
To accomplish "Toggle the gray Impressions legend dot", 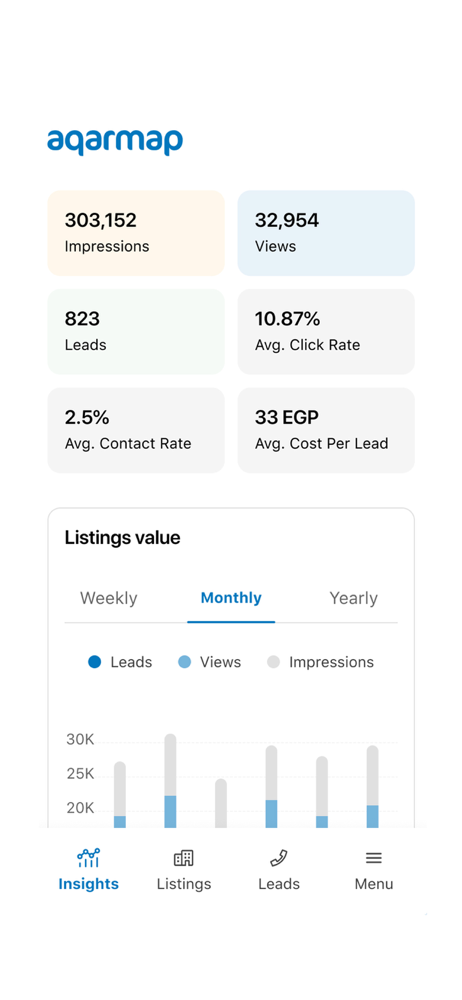I will (x=274, y=662).
